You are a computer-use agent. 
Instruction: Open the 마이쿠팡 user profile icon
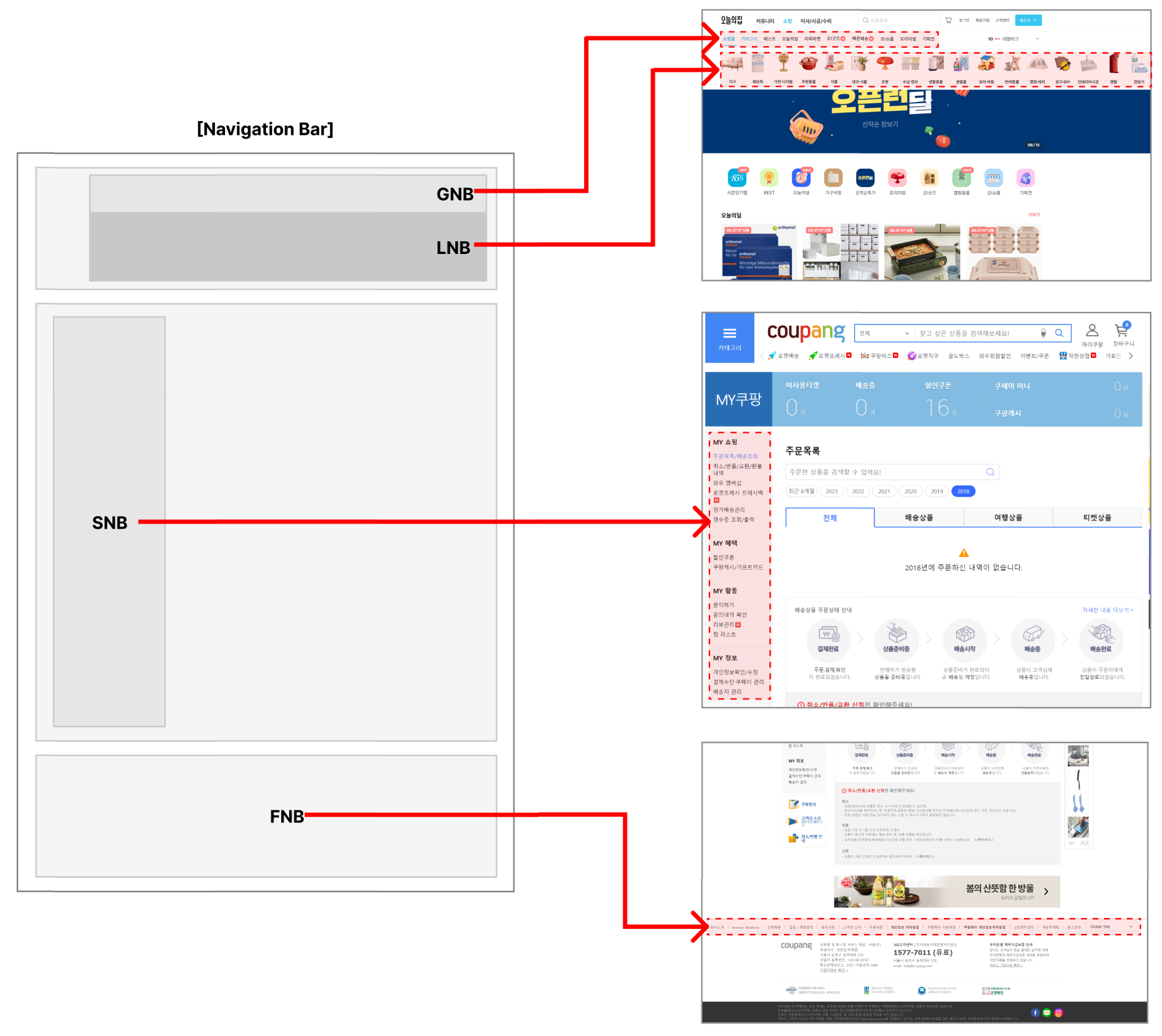(1092, 330)
